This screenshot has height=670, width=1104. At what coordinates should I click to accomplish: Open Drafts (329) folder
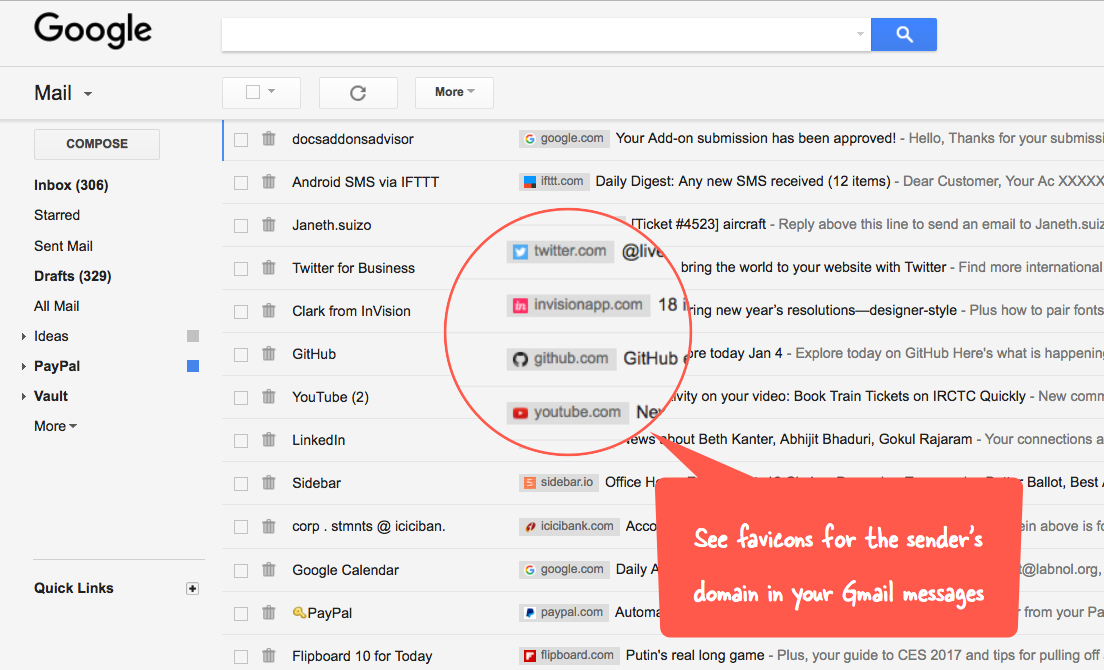pyautogui.click(x=73, y=276)
